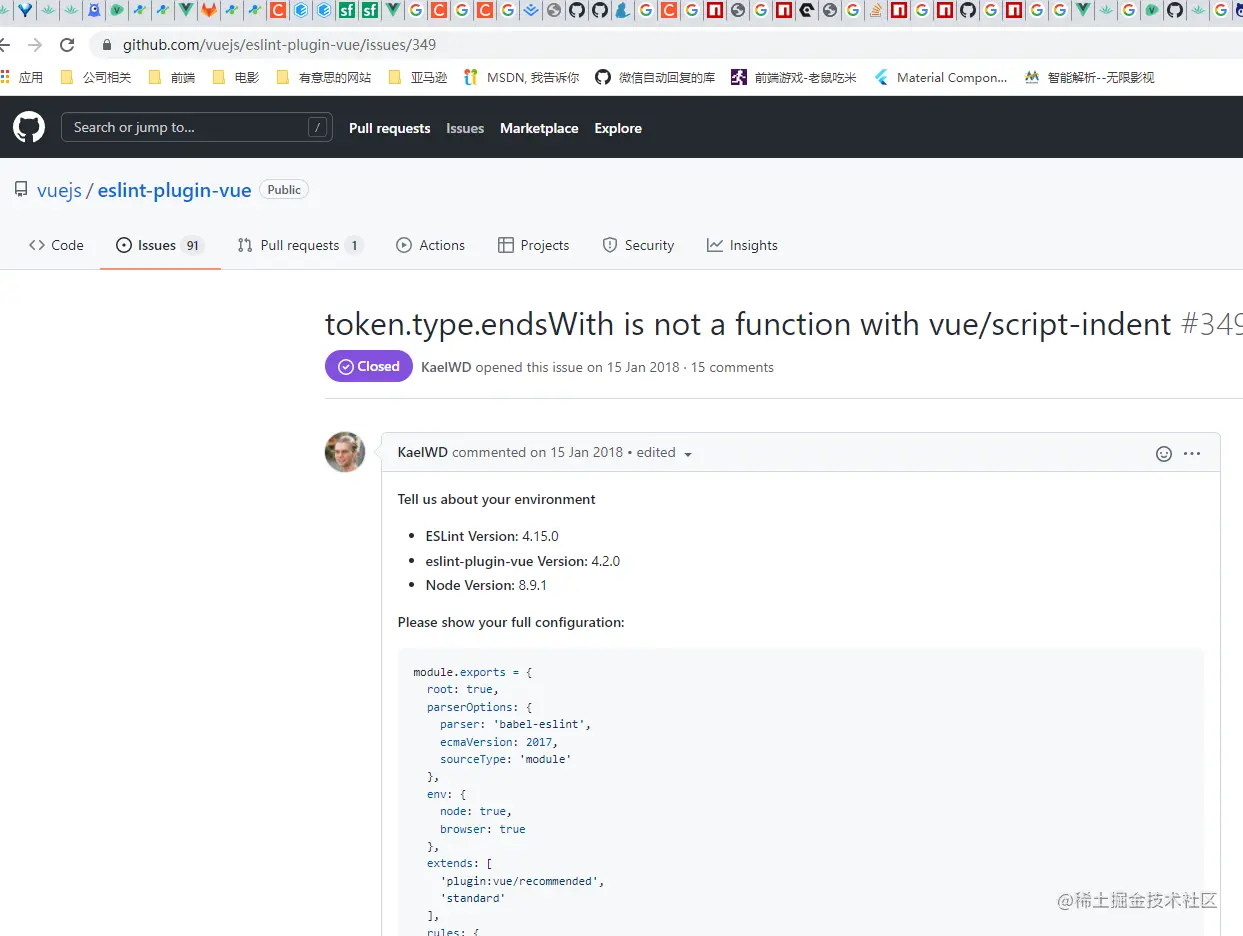Image resolution: width=1243 pixels, height=936 pixels.
Task: Click the GitHub octocat logo
Action: point(28,127)
